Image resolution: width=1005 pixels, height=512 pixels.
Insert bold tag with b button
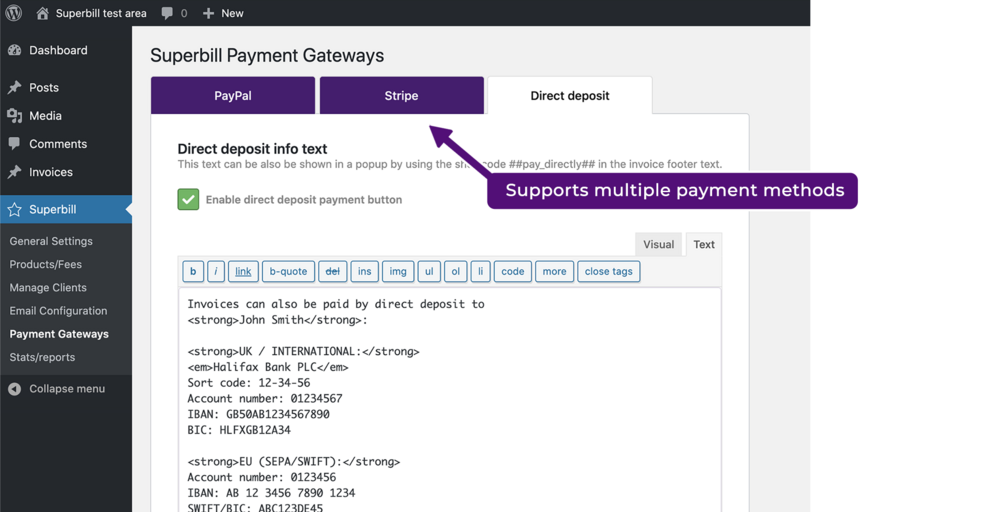click(193, 271)
